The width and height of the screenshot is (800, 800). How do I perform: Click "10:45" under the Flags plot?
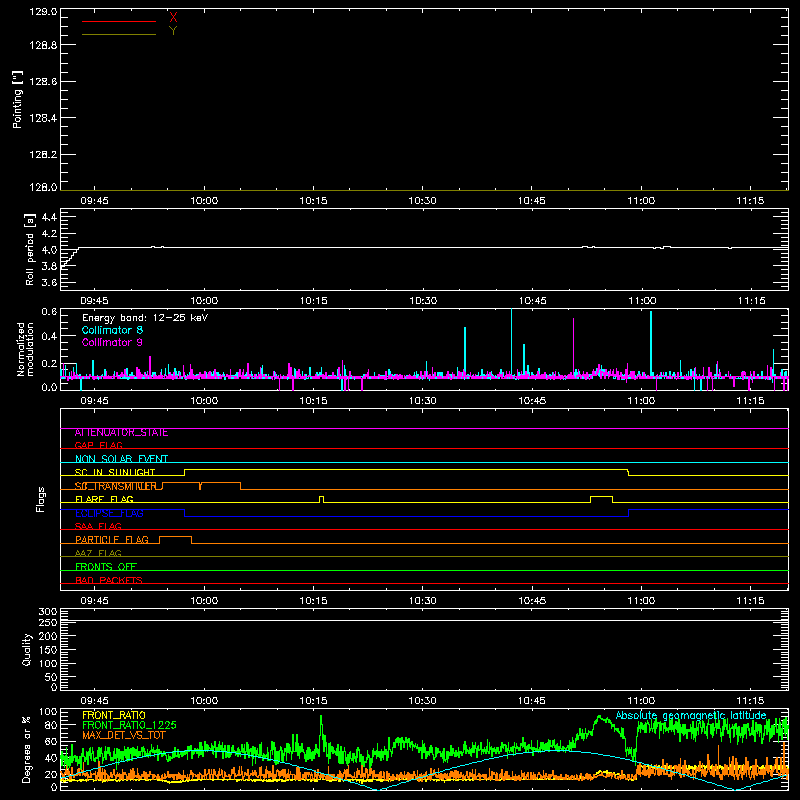point(532,601)
